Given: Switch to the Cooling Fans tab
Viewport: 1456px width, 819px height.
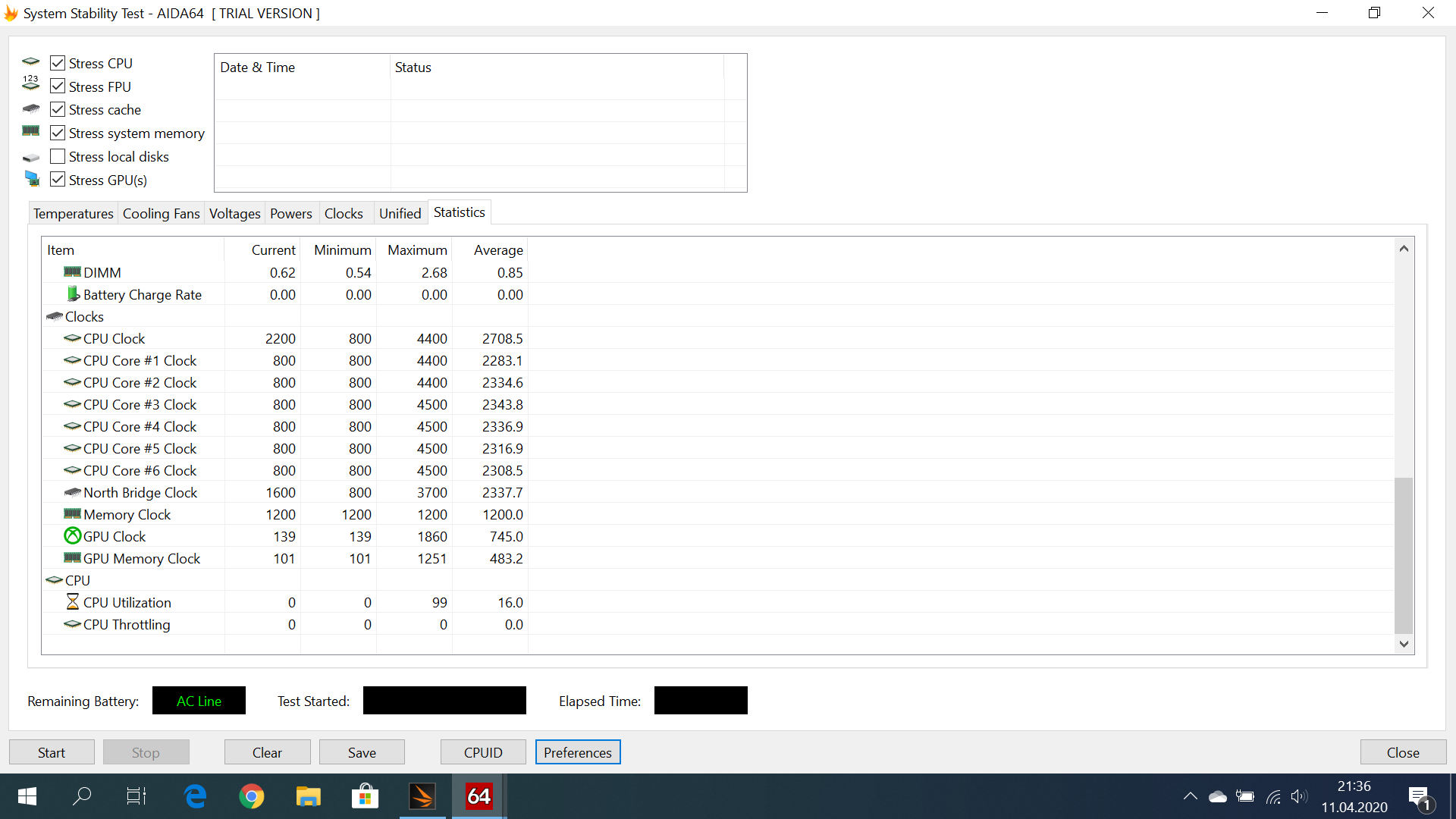Looking at the screenshot, I should point(161,214).
